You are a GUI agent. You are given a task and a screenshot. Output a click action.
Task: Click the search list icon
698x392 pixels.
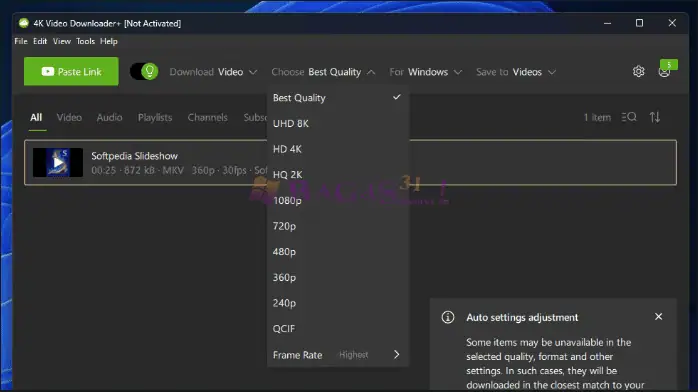click(629, 117)
